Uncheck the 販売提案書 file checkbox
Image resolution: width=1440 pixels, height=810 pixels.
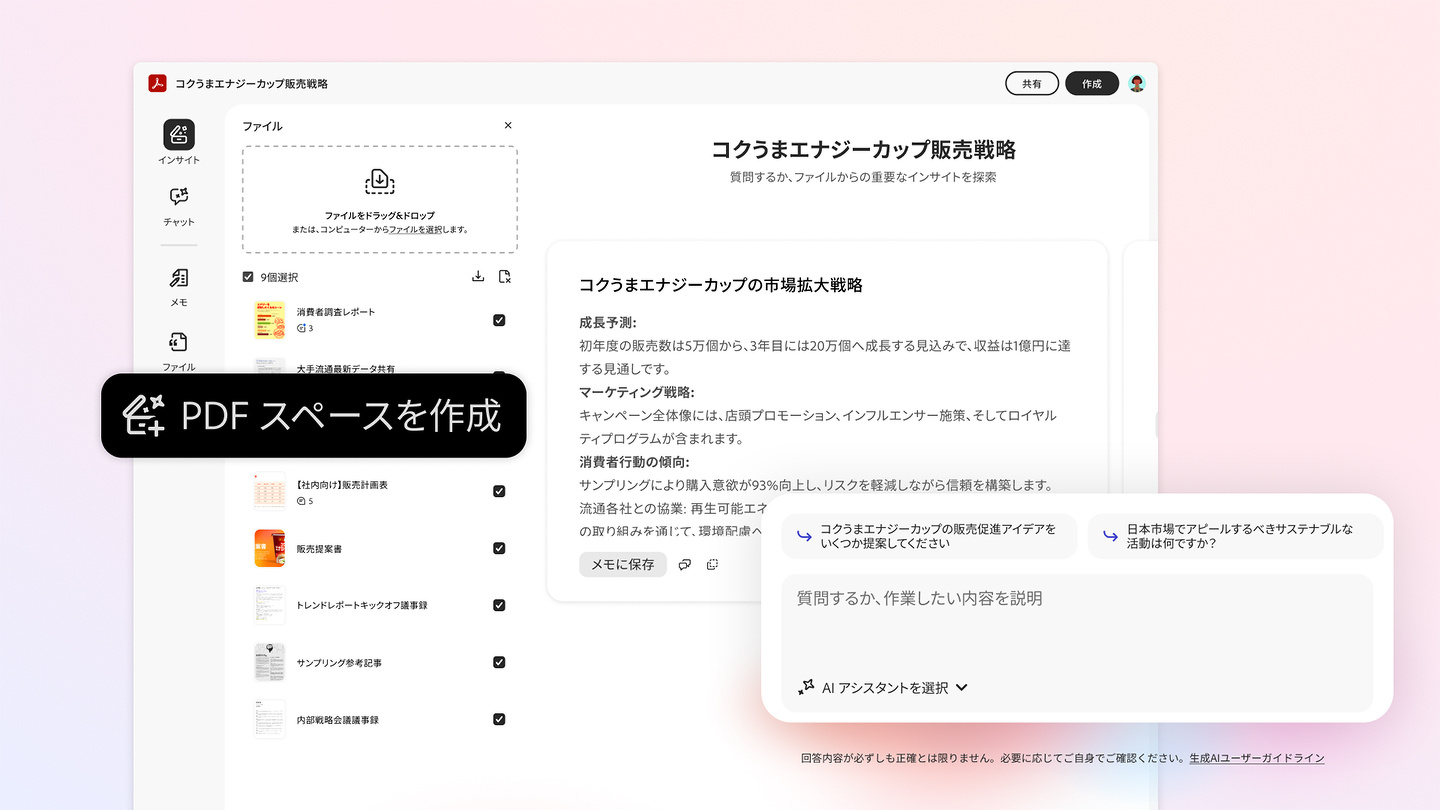tap(499, 548)
